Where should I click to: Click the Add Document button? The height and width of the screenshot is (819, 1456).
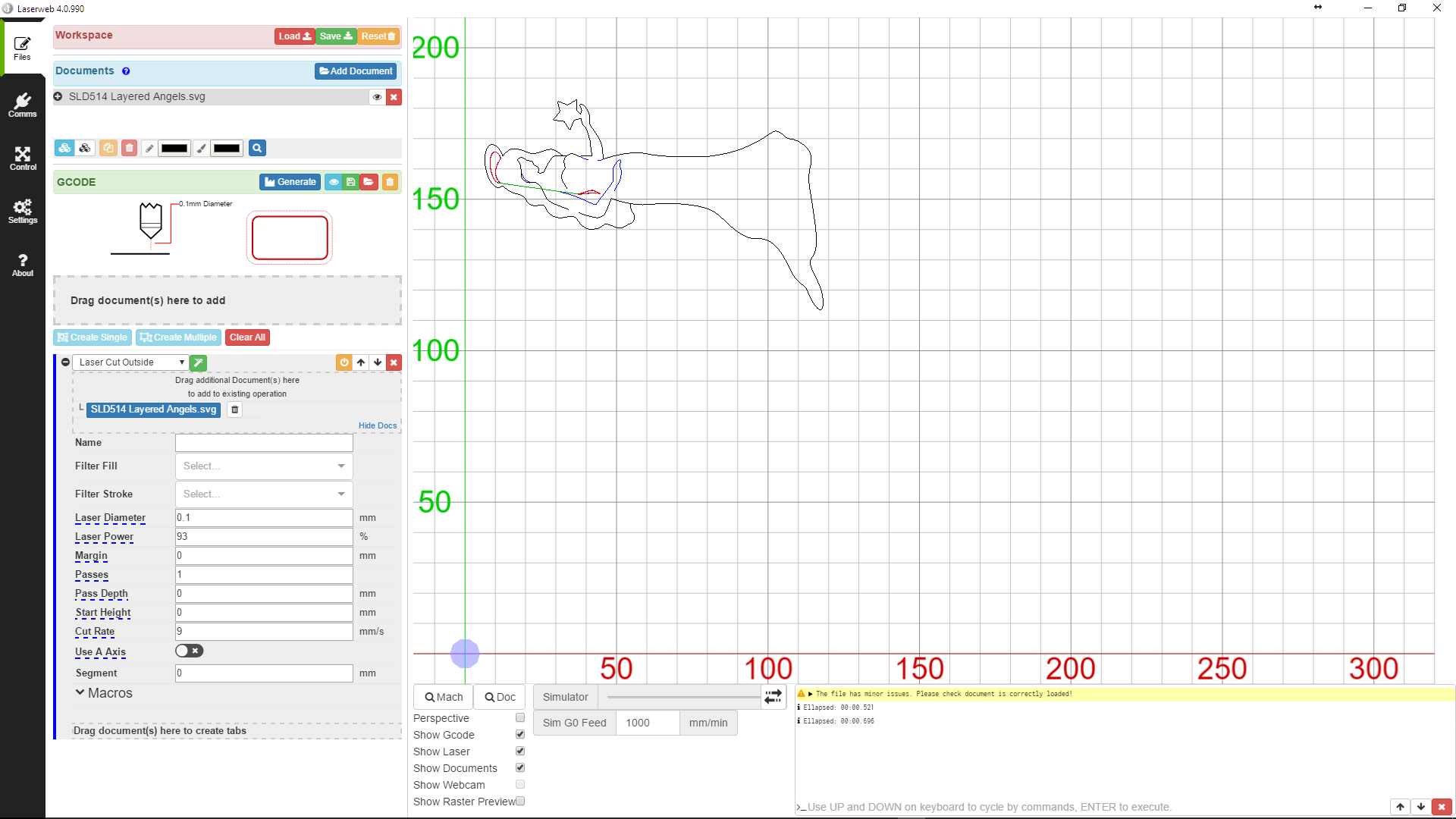(x=356, y=71)
